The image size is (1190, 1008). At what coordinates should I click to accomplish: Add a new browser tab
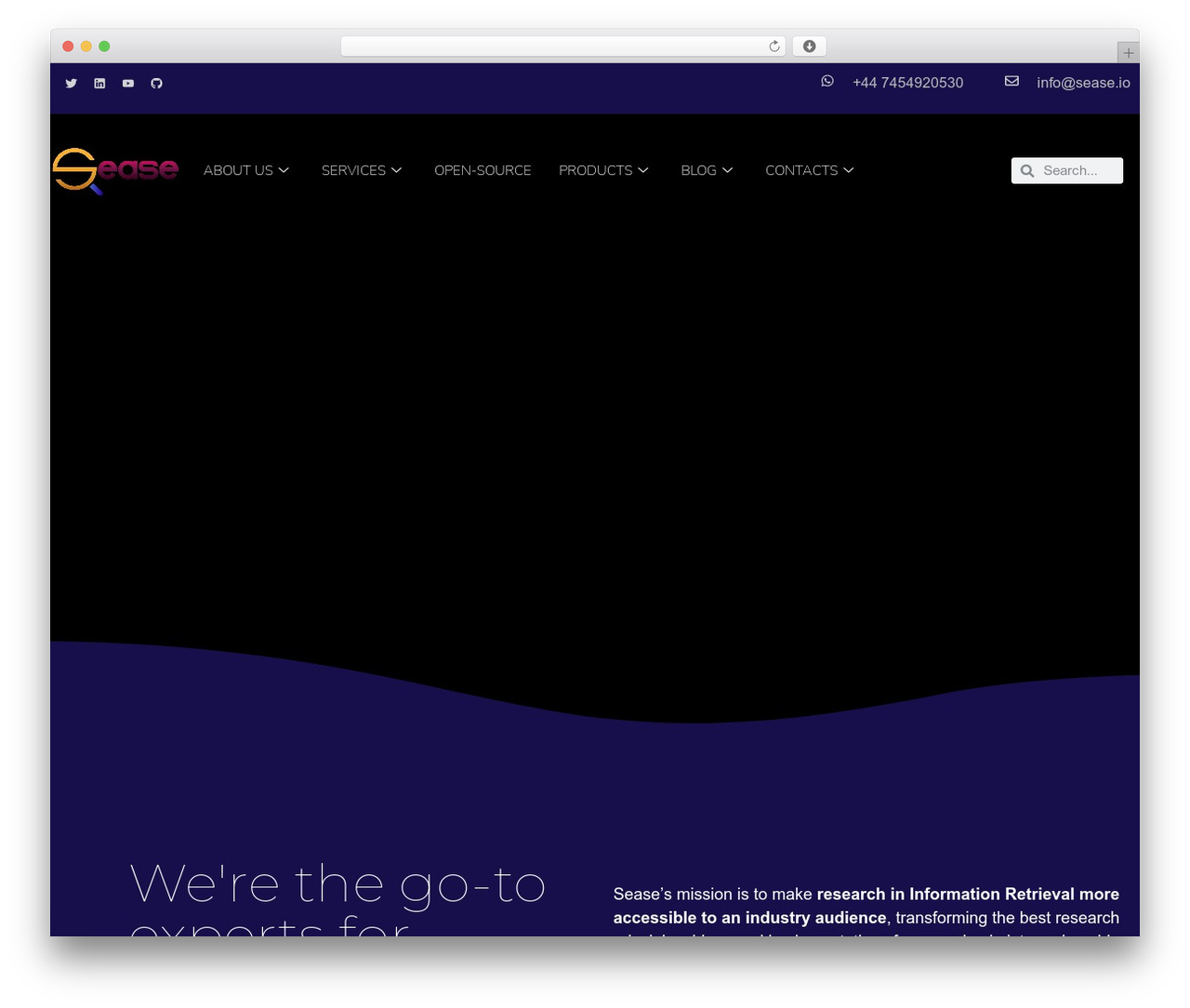tap(1128, 53)
